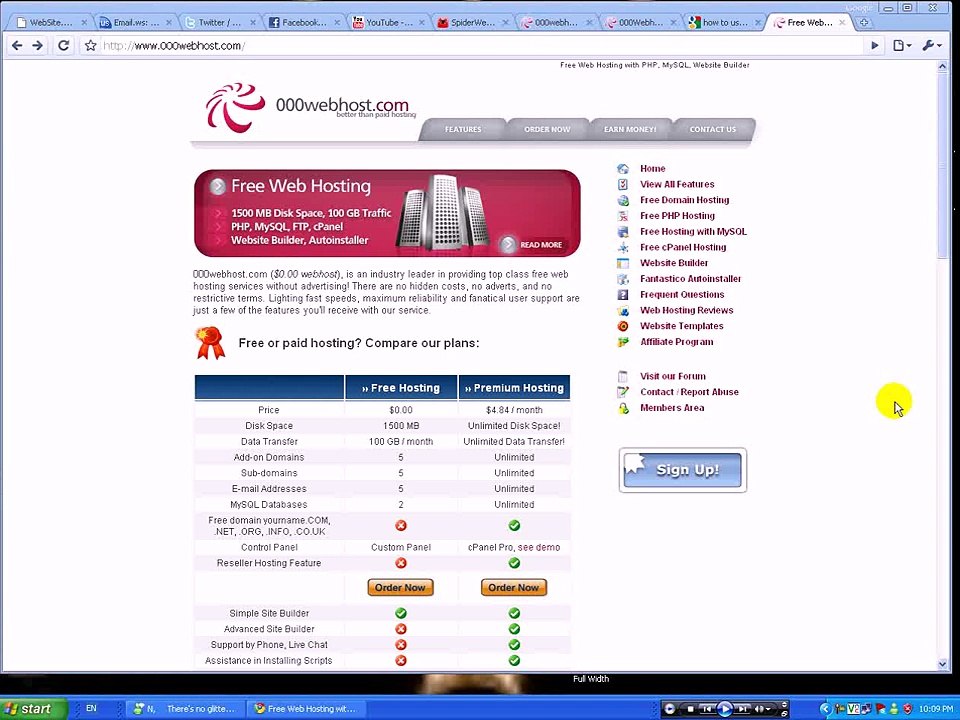Open the FEATURES navigation tab
This screenshot has height=720, width=960.
pyautogui.click(x=463, y=129)
